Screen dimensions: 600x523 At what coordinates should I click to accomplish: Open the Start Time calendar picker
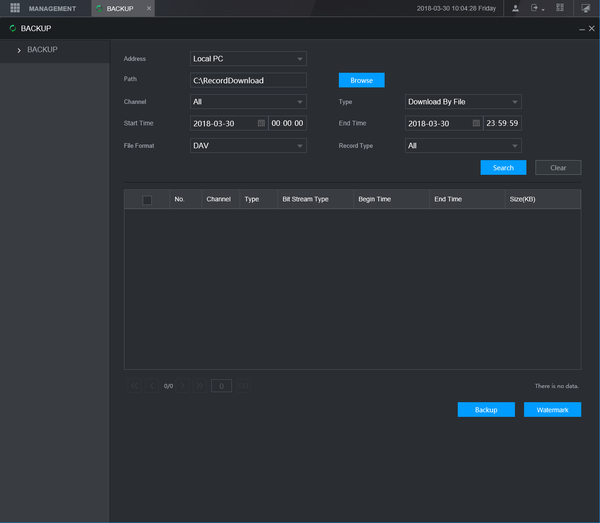261,123
